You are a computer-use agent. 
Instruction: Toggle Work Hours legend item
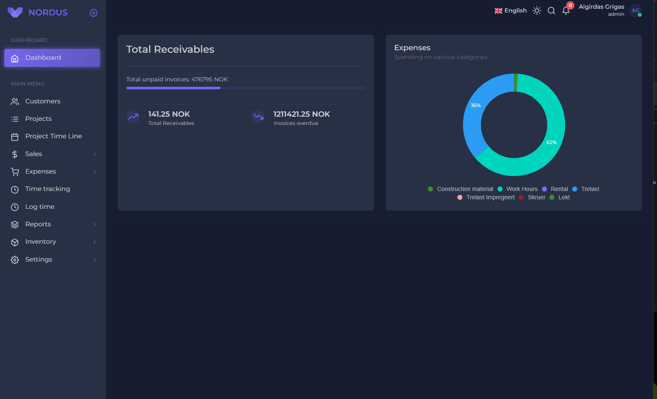click(517, 189)
